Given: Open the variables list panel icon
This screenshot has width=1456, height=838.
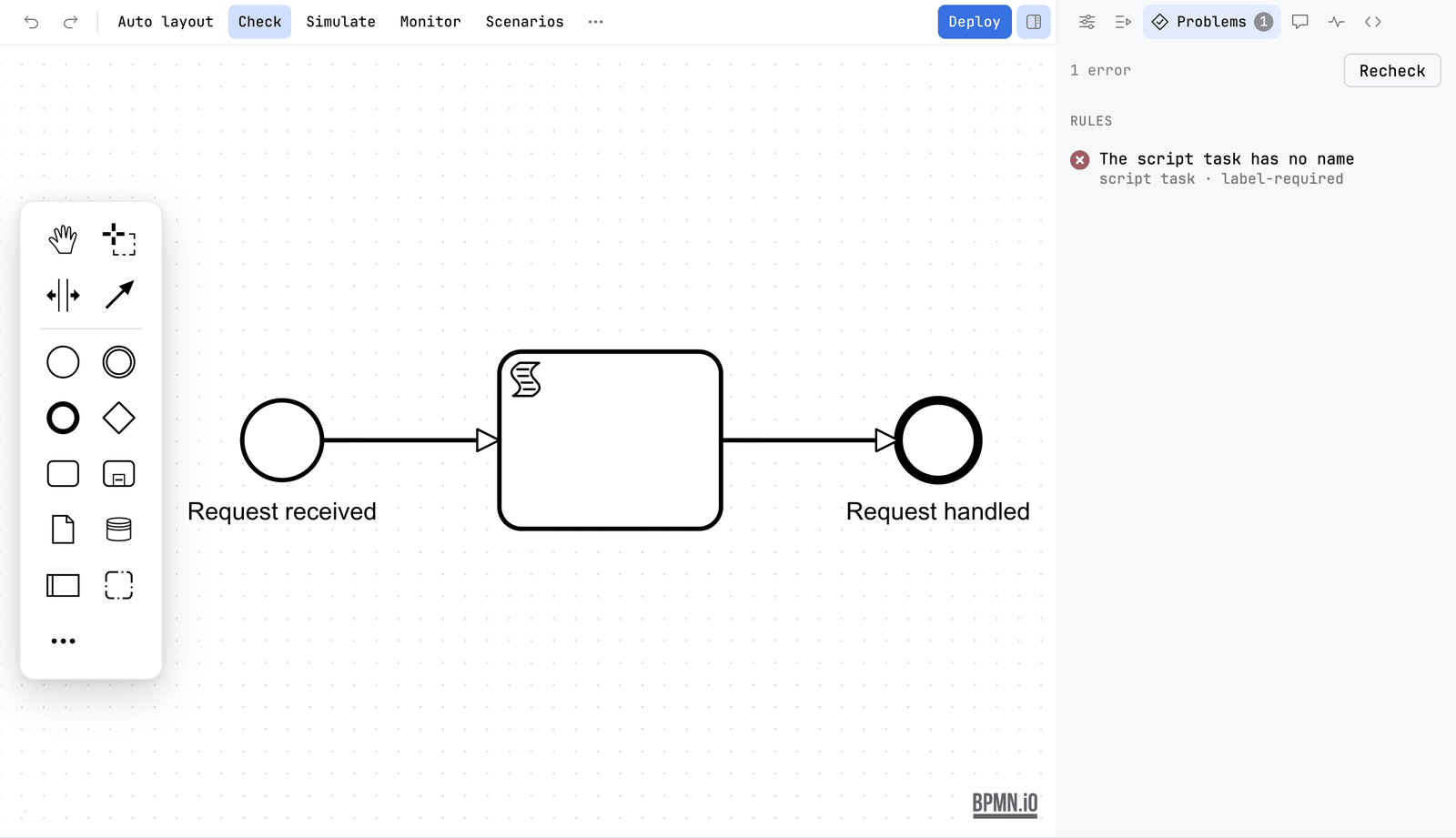Looking at the screenshot, I should click(x=1123, y=22).
